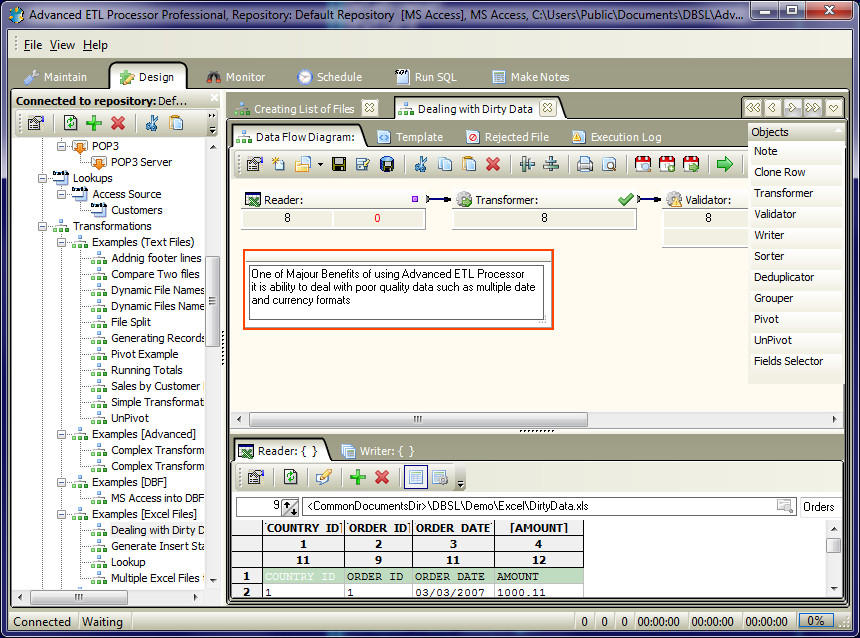Open the Help menu
Image resolution: width=860 pixels, height=638 pixels.
95,45
